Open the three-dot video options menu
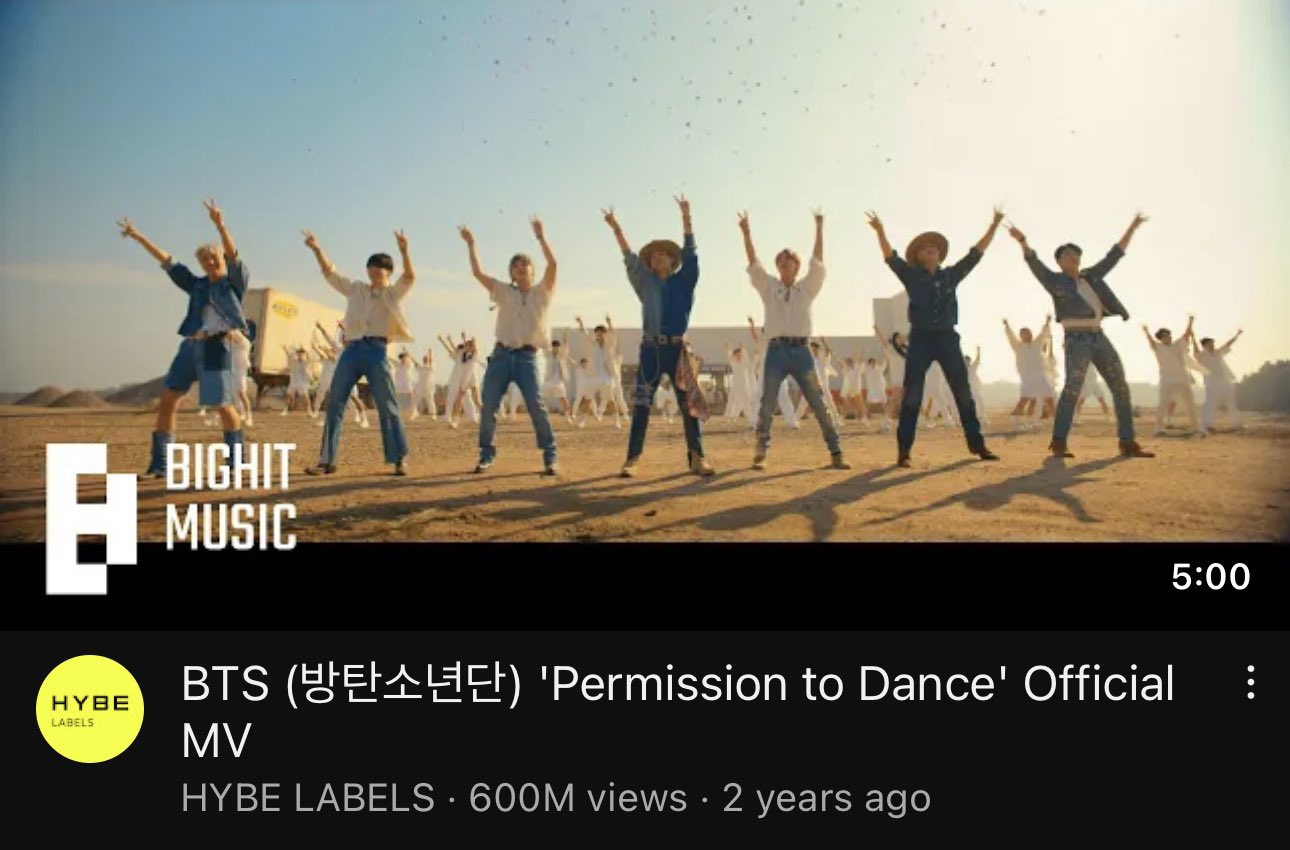The height and width of the screenshot is (850, 1290). point(1250,683)
